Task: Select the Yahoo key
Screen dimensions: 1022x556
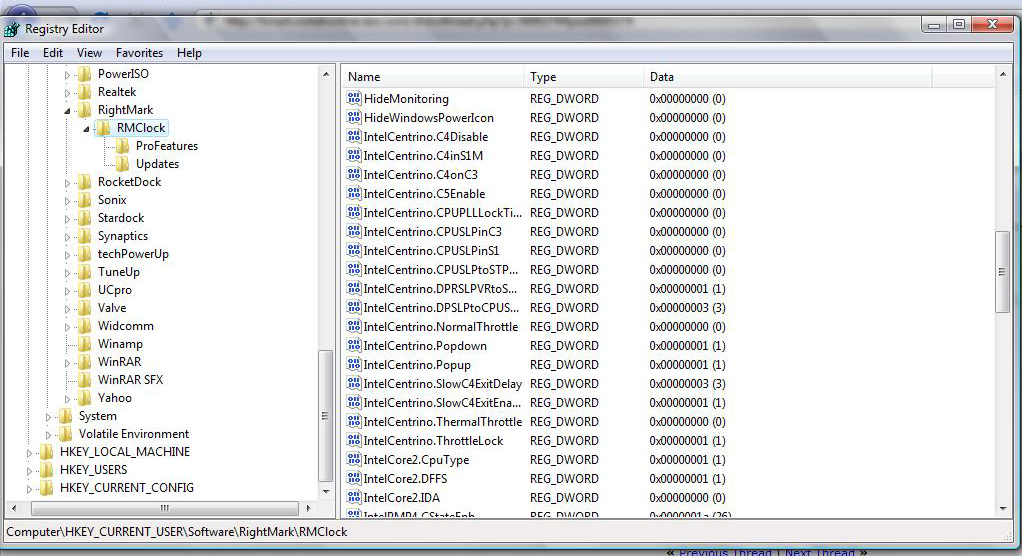Action: 115,398
